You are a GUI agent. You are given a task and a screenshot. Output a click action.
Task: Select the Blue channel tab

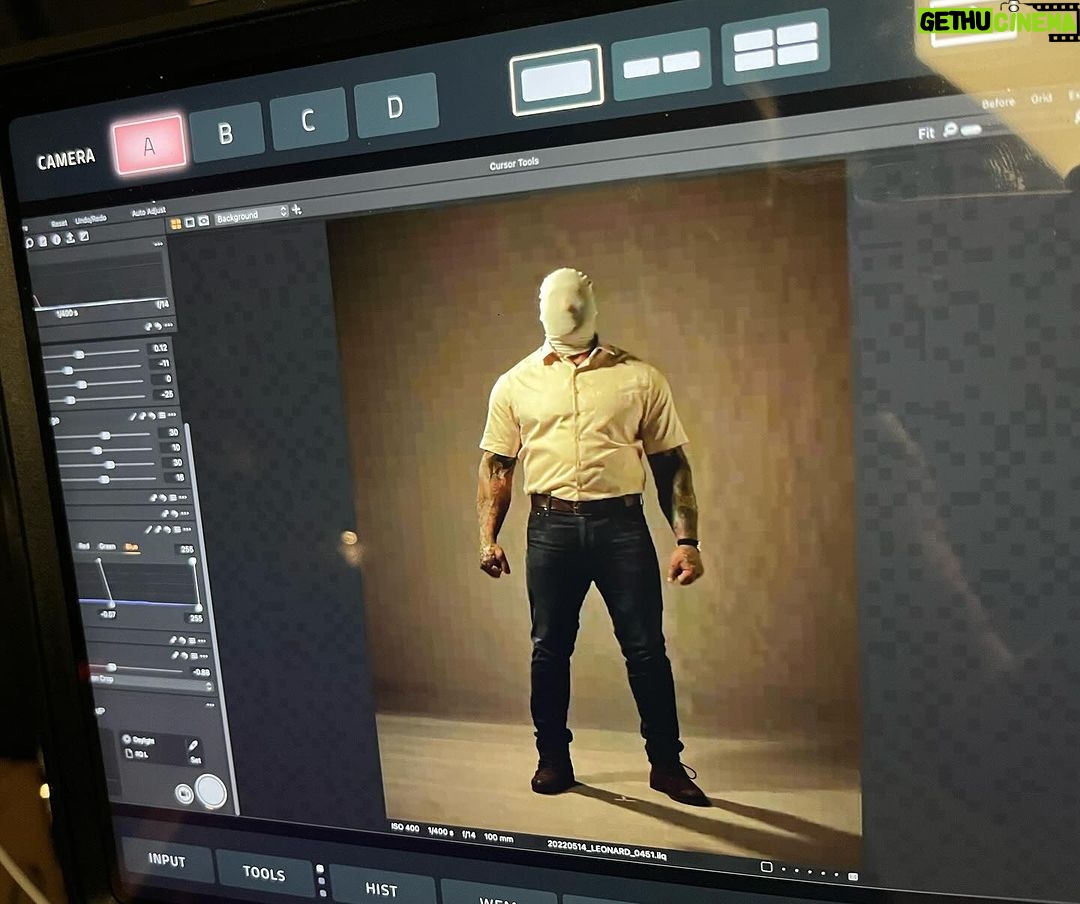pos(131,547)
